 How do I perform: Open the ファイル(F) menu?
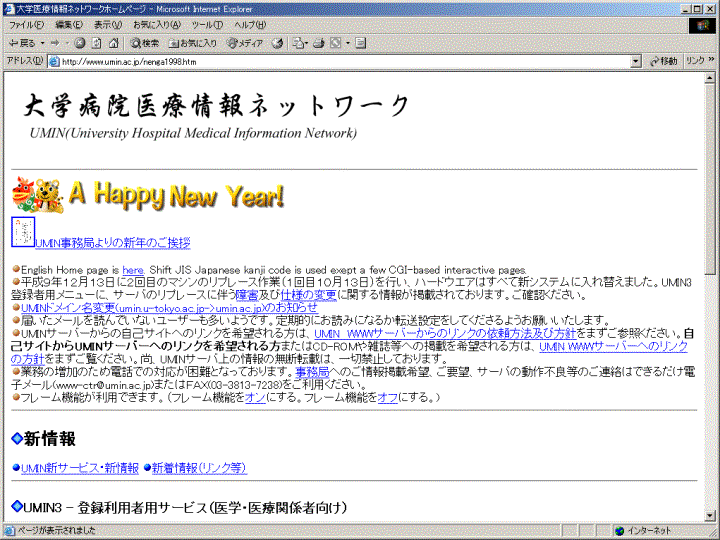tap(26, 24)
